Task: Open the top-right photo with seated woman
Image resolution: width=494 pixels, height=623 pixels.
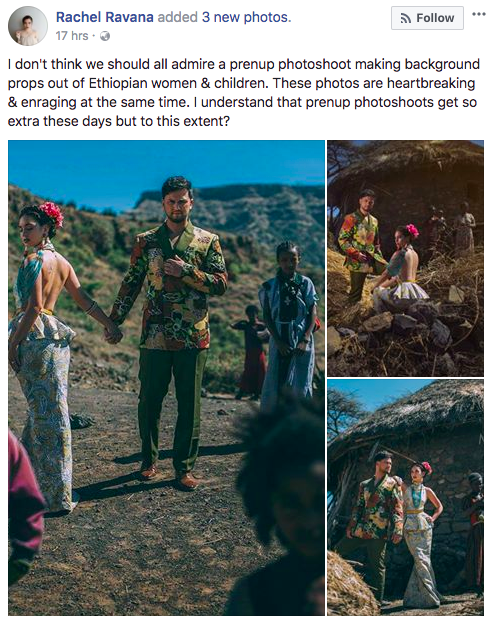Action: [405, 258]
